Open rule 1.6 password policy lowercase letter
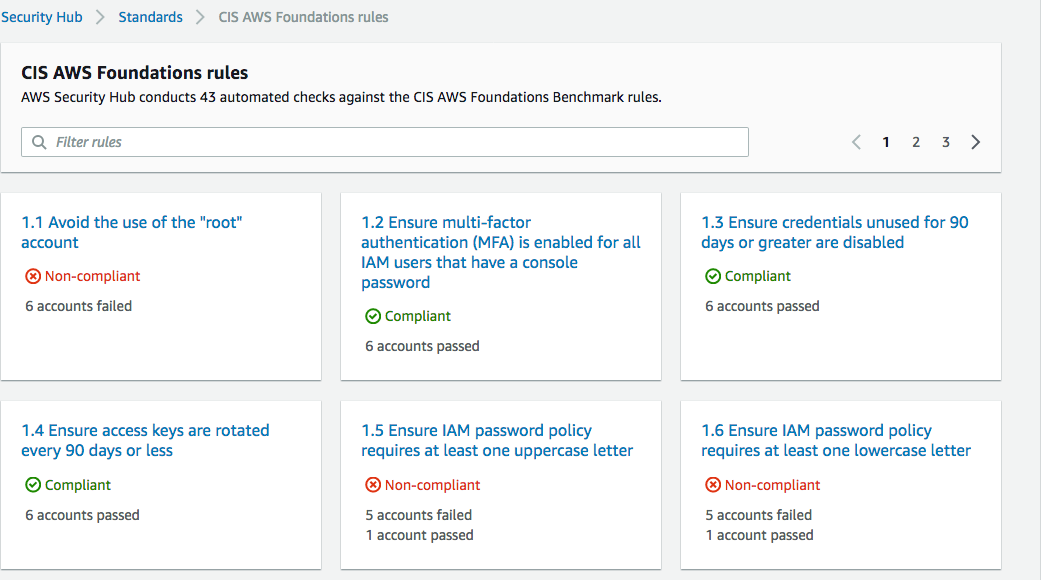1044x580 pixels. pos(836,440)
